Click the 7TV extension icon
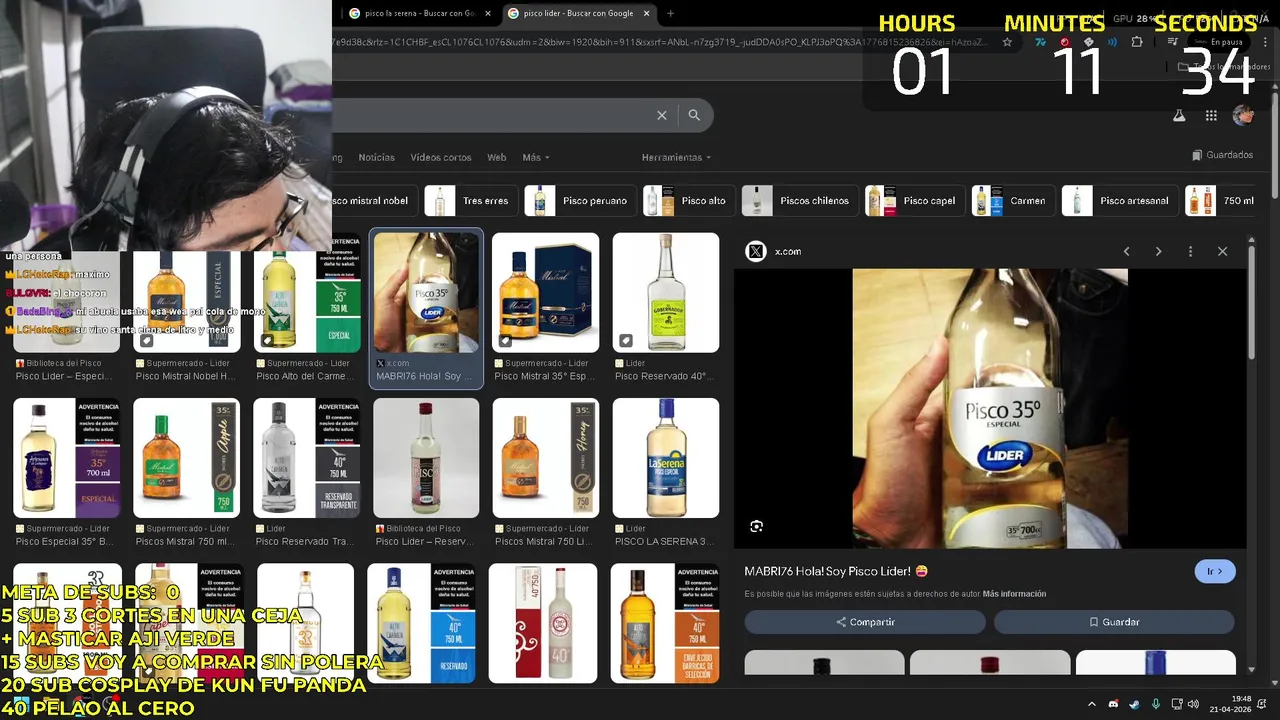Image resolution: width=1280 pixels, height=720 pixels. click(1041, 42)
